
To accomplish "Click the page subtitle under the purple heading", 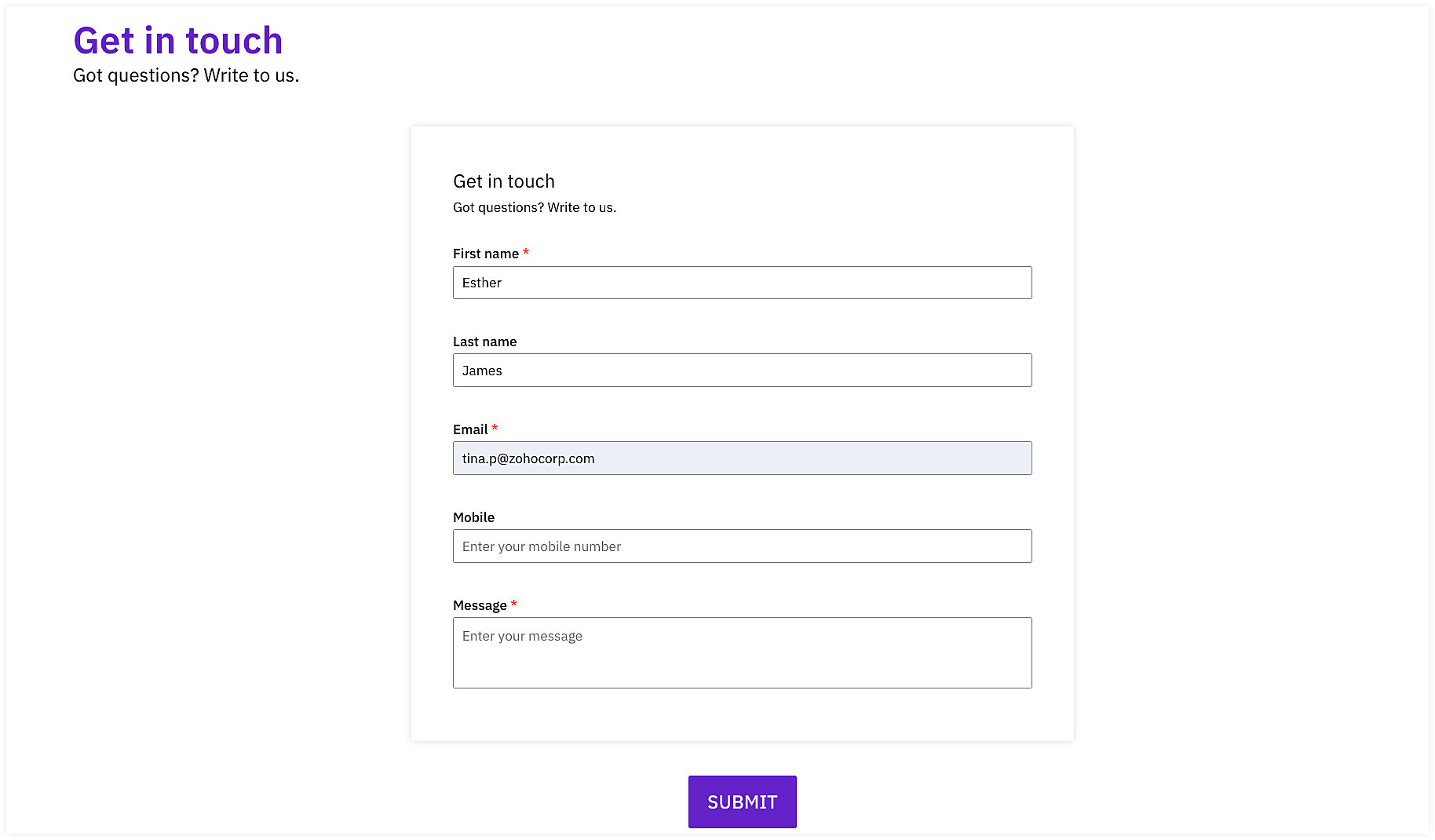I will [186, 75].
